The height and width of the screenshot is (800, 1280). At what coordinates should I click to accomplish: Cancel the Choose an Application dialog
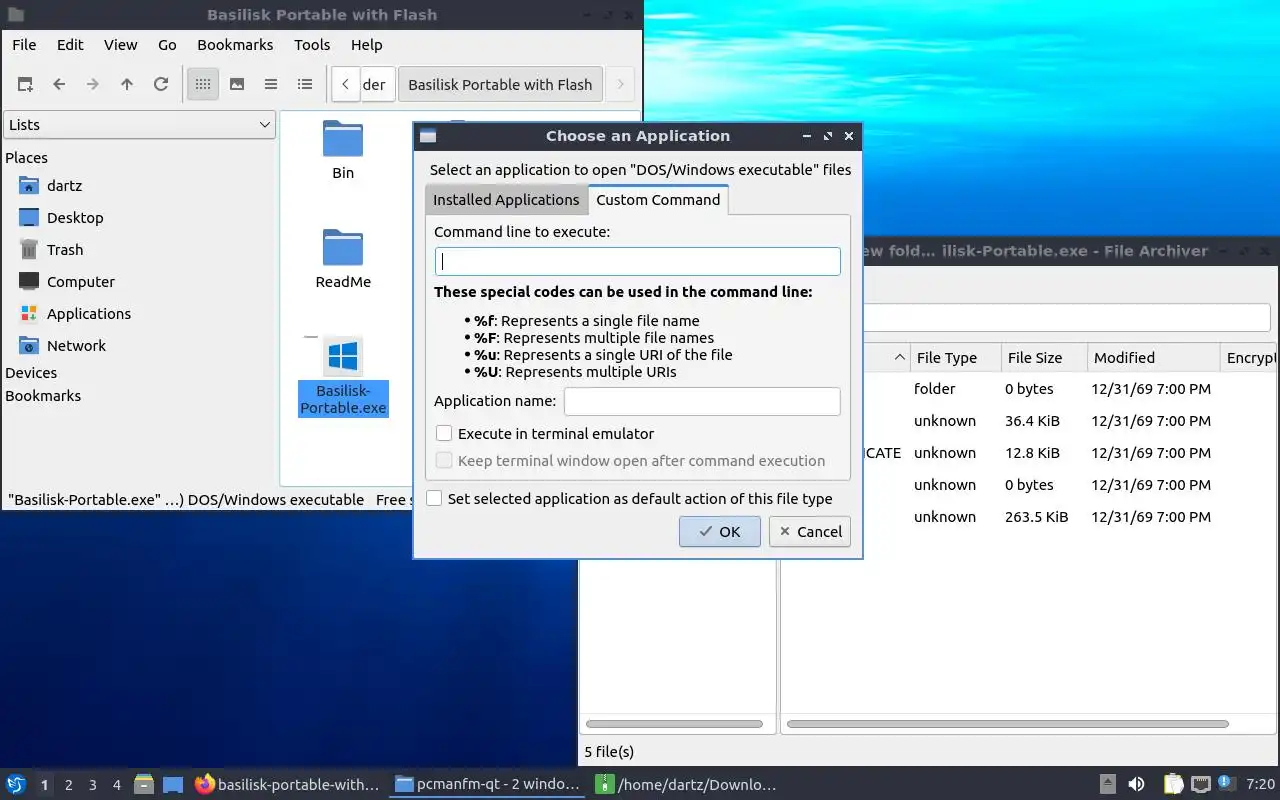(x=810, y=532)
